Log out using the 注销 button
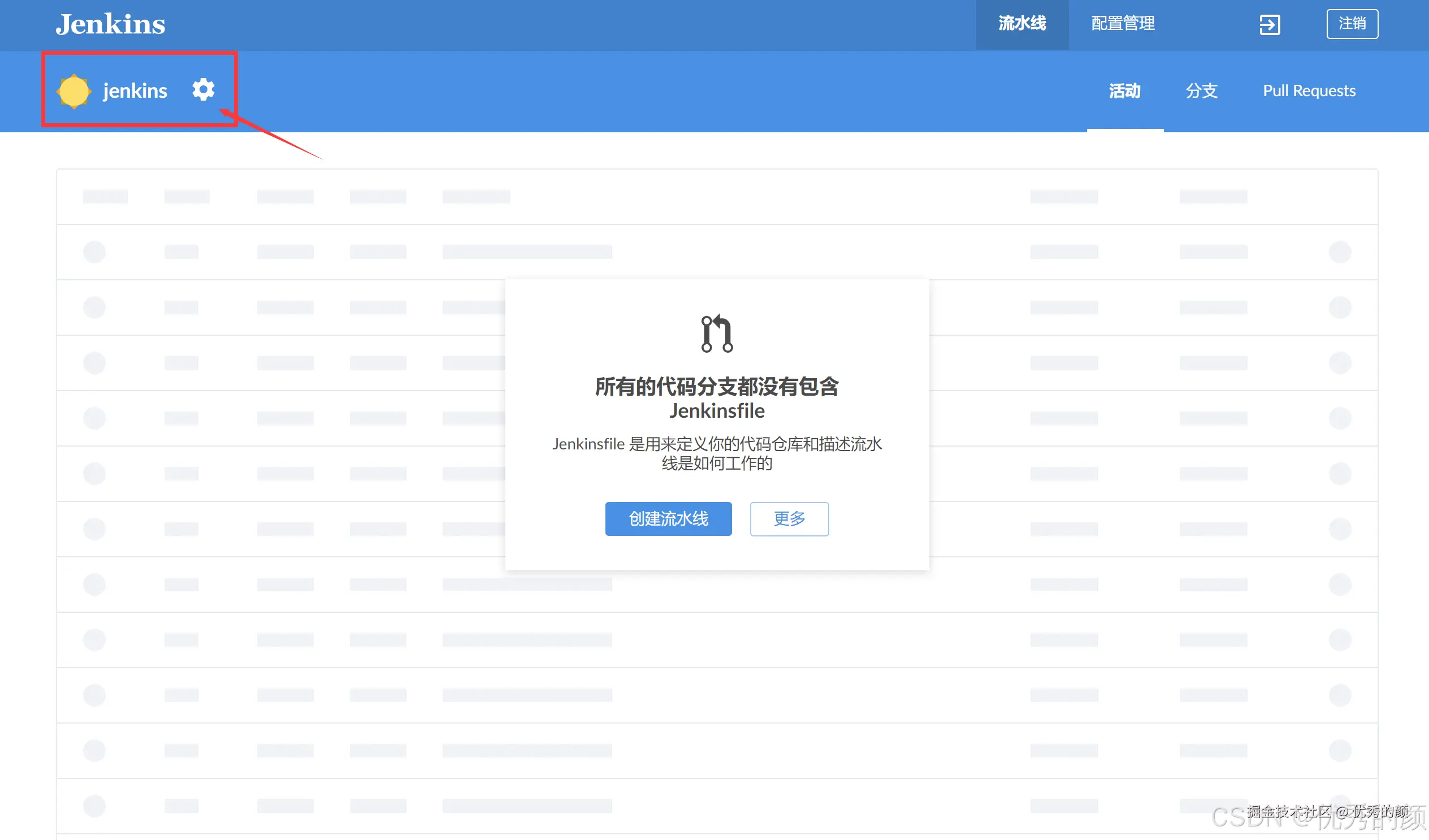 (1353, 23)
